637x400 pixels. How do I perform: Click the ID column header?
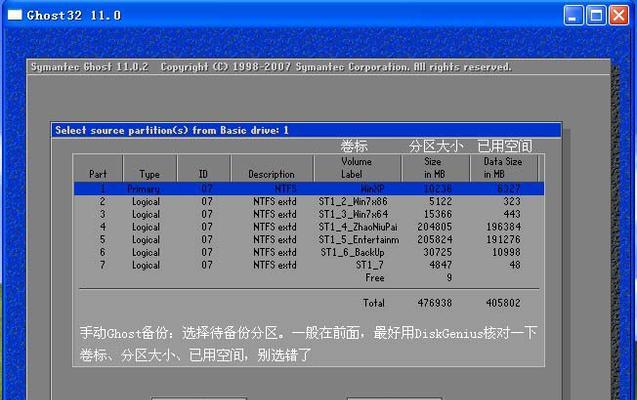(204, 168)
